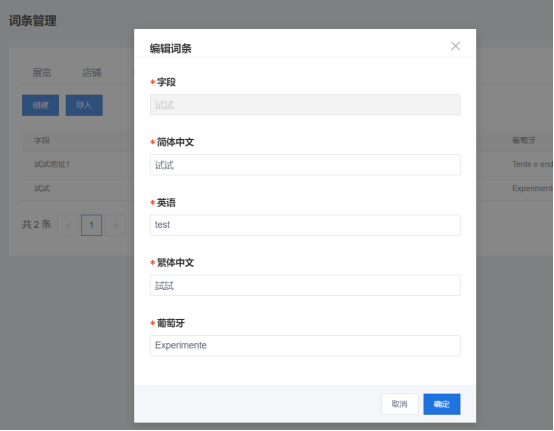Focus the 简体中文 input field
Image resolution: width=554 pixels, height=431 pixels.
305,165
